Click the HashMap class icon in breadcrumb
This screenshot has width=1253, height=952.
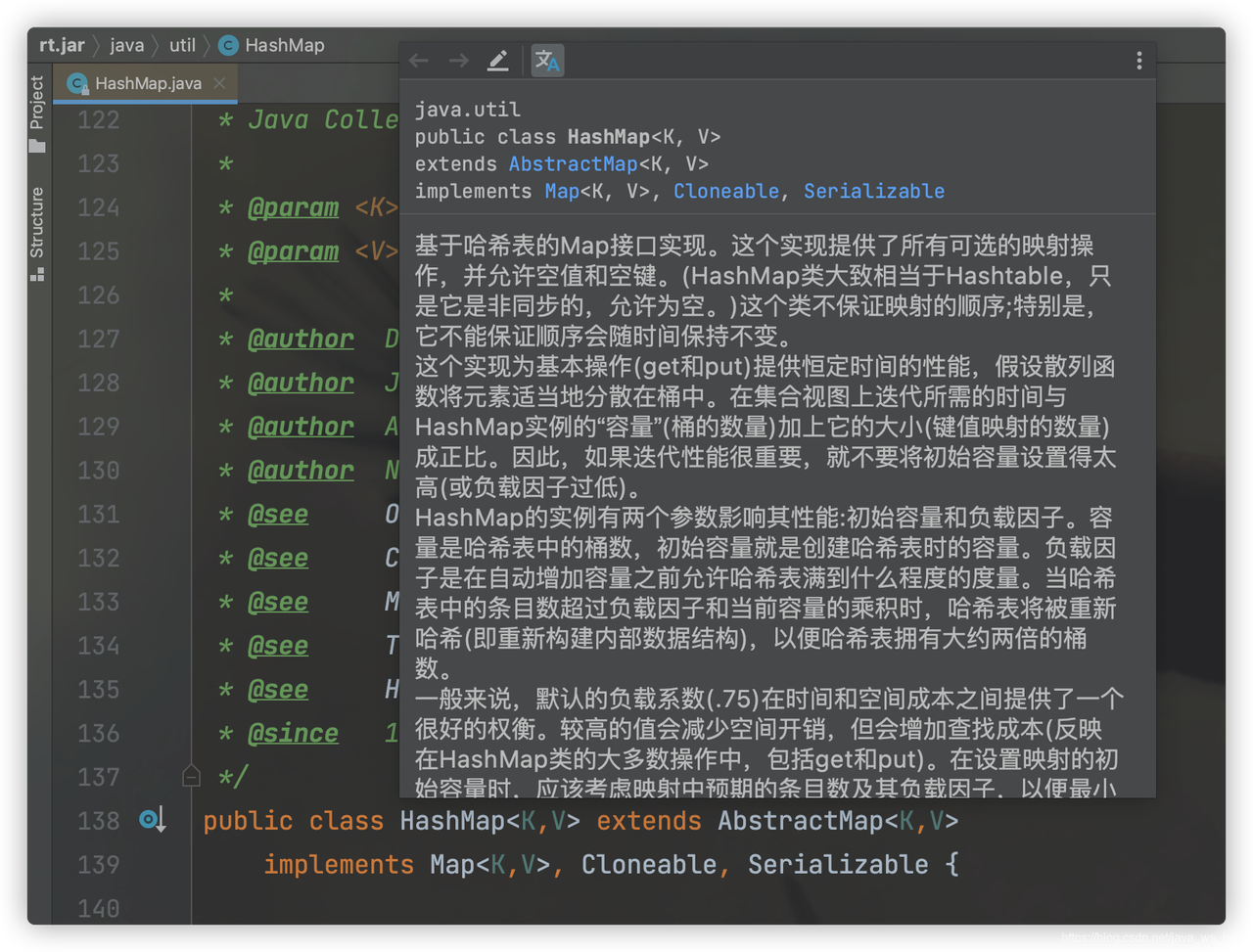pos(228,45)
